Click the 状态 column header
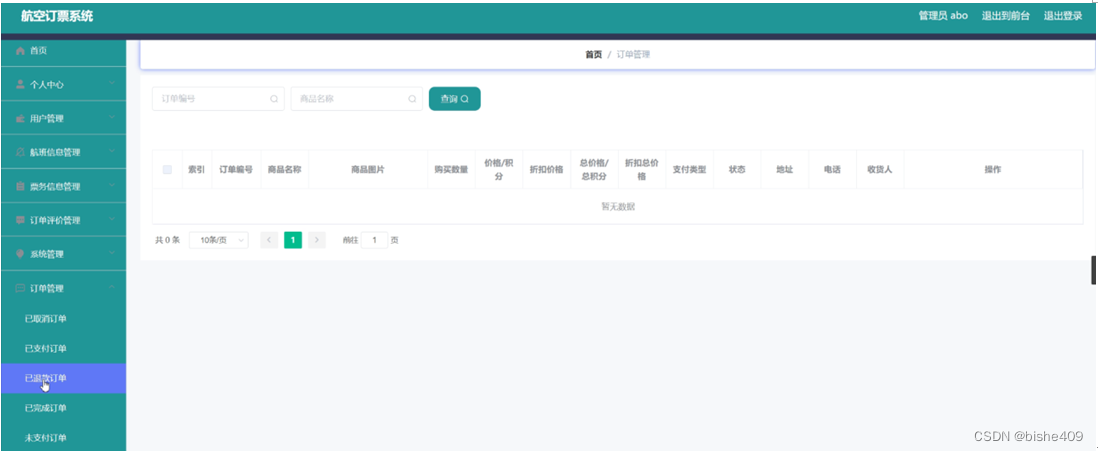Screen dimensions: 1098x451 click(737, 169)
